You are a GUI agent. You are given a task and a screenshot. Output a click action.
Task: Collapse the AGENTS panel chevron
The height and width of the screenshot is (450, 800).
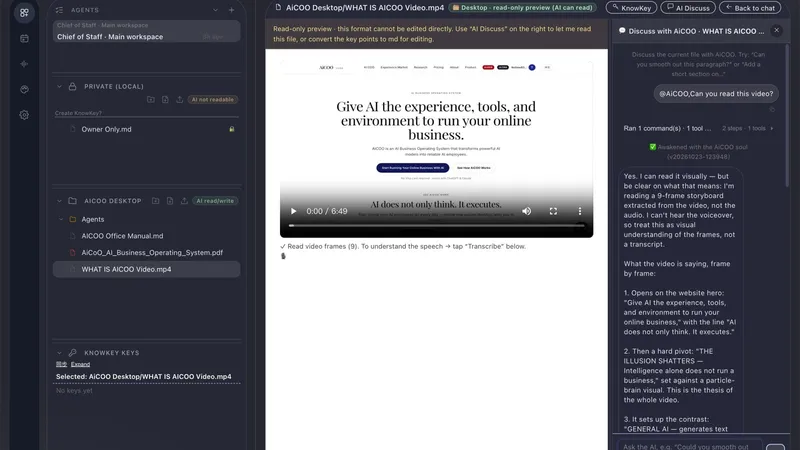click(215, 10)
